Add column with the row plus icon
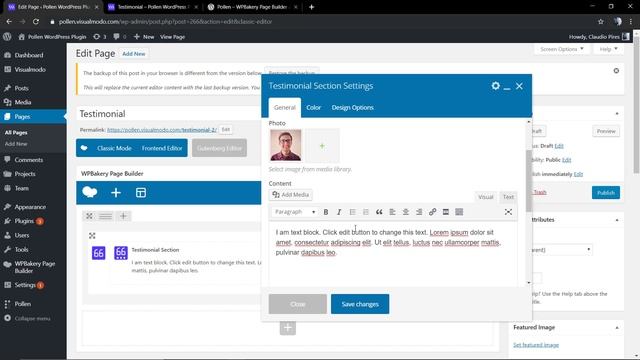 (123, 216)
